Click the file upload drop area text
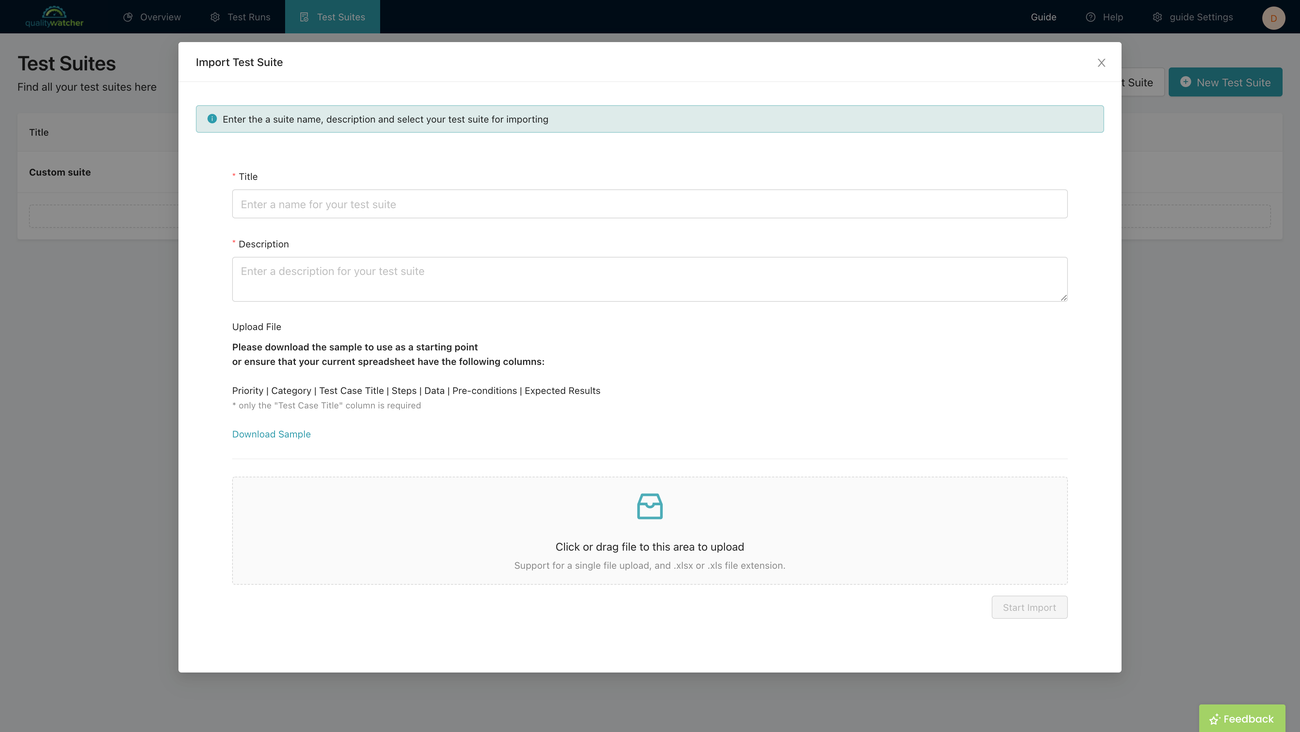This screenshot has width=1300, height=732. click(x=650, y=547)
